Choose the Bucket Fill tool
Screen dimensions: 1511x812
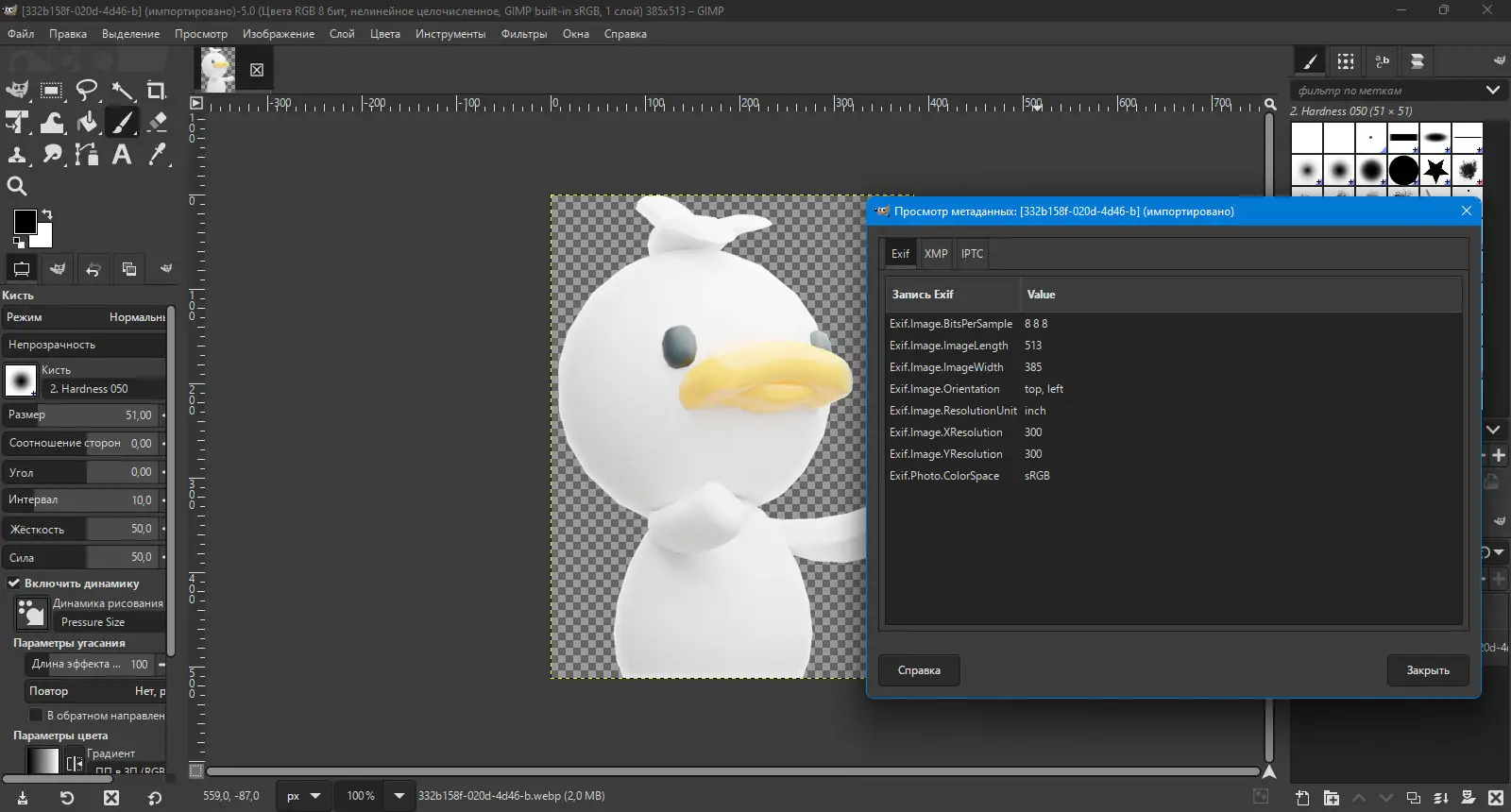[x=87, y=123]
